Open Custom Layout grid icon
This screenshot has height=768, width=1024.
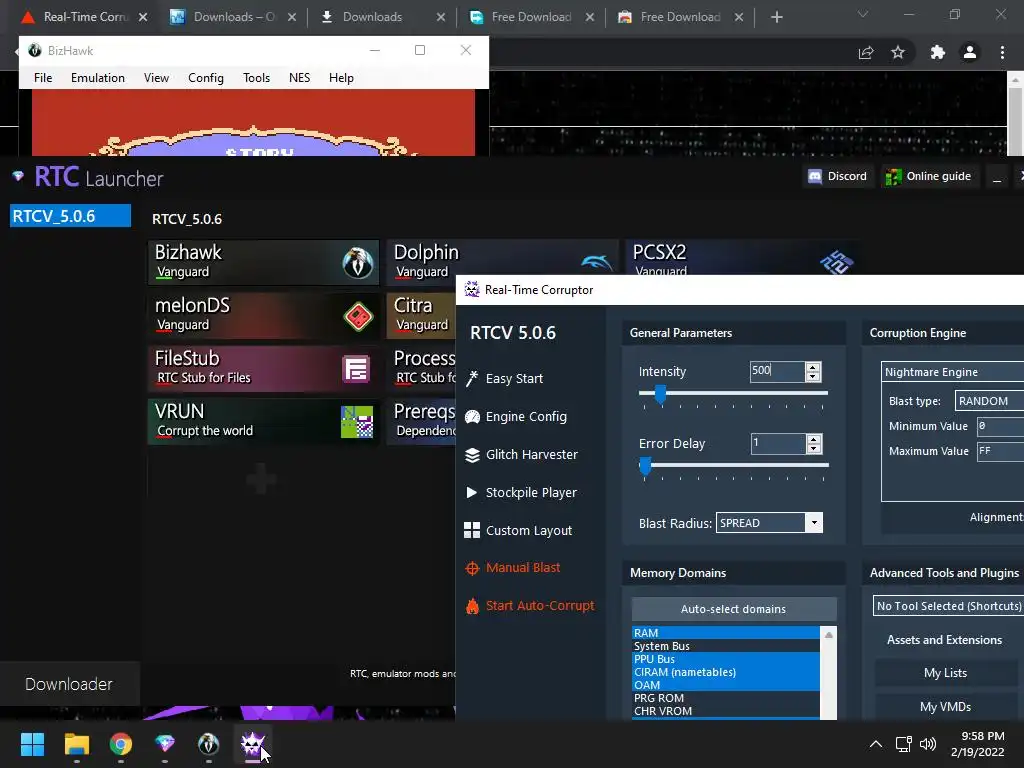[472, 530]
